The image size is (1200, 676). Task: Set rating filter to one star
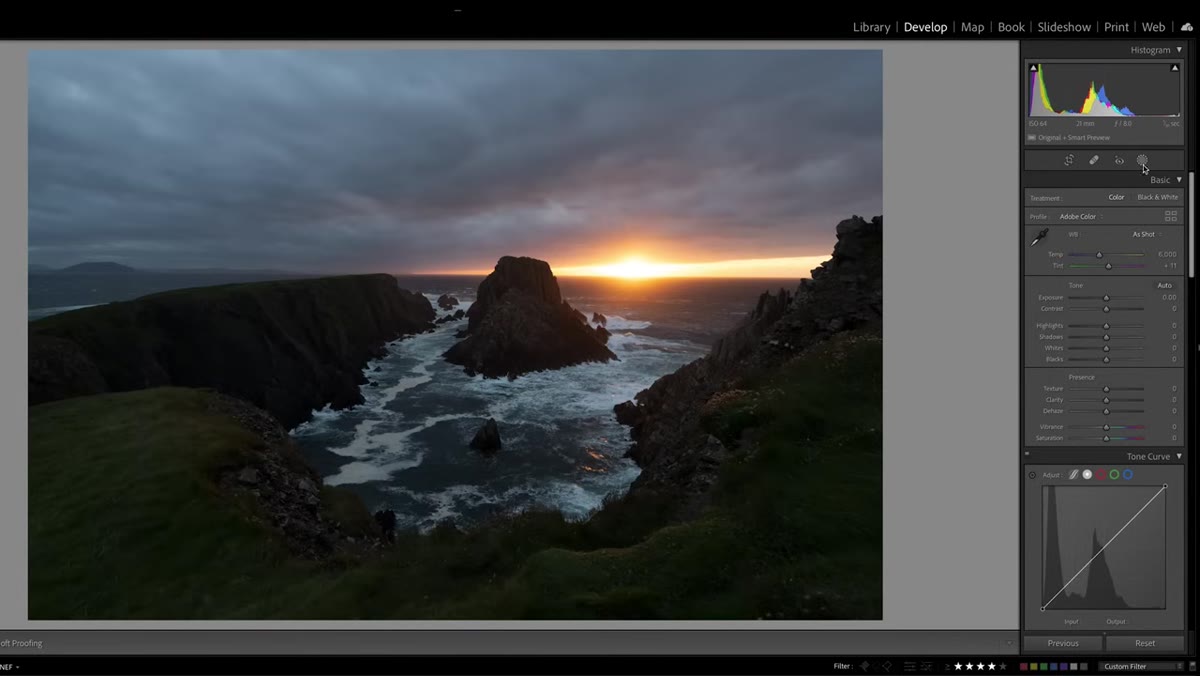pyautogui.click(x=958, y=666)
